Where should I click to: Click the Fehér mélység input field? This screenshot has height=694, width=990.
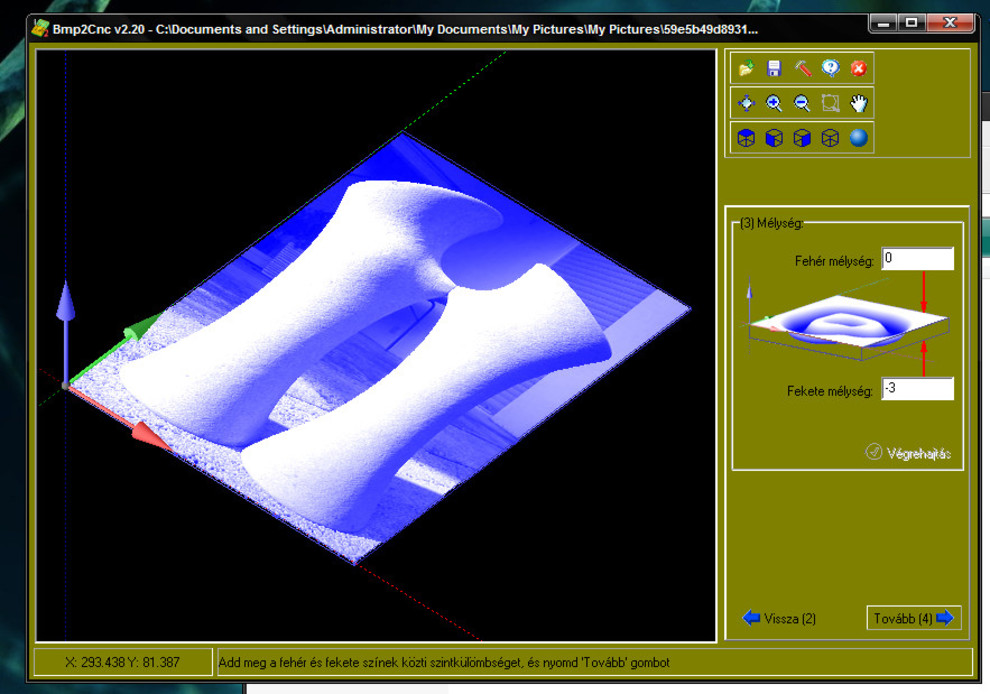tap(917, 258)
